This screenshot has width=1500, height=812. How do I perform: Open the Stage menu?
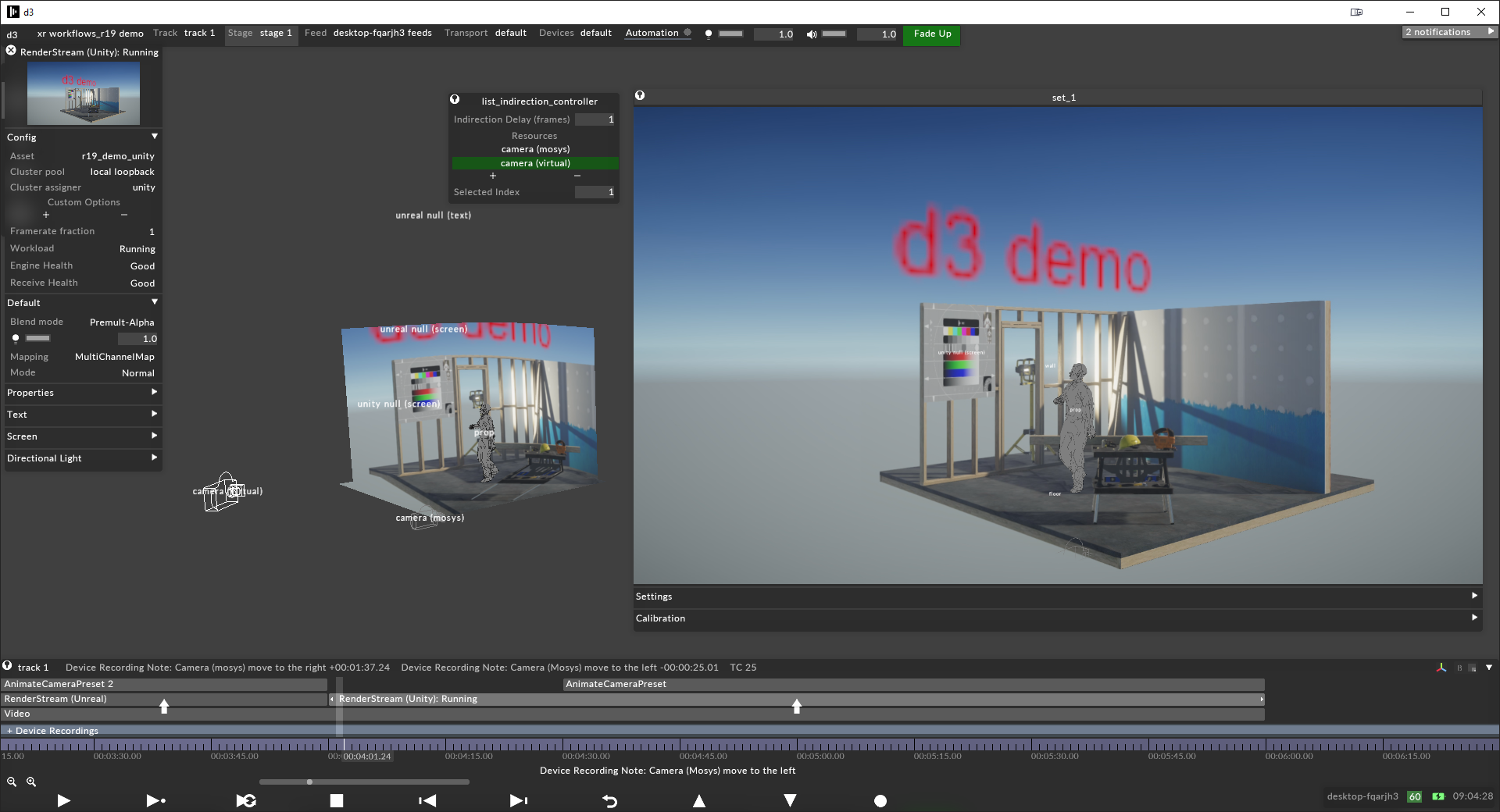(260, 33)
